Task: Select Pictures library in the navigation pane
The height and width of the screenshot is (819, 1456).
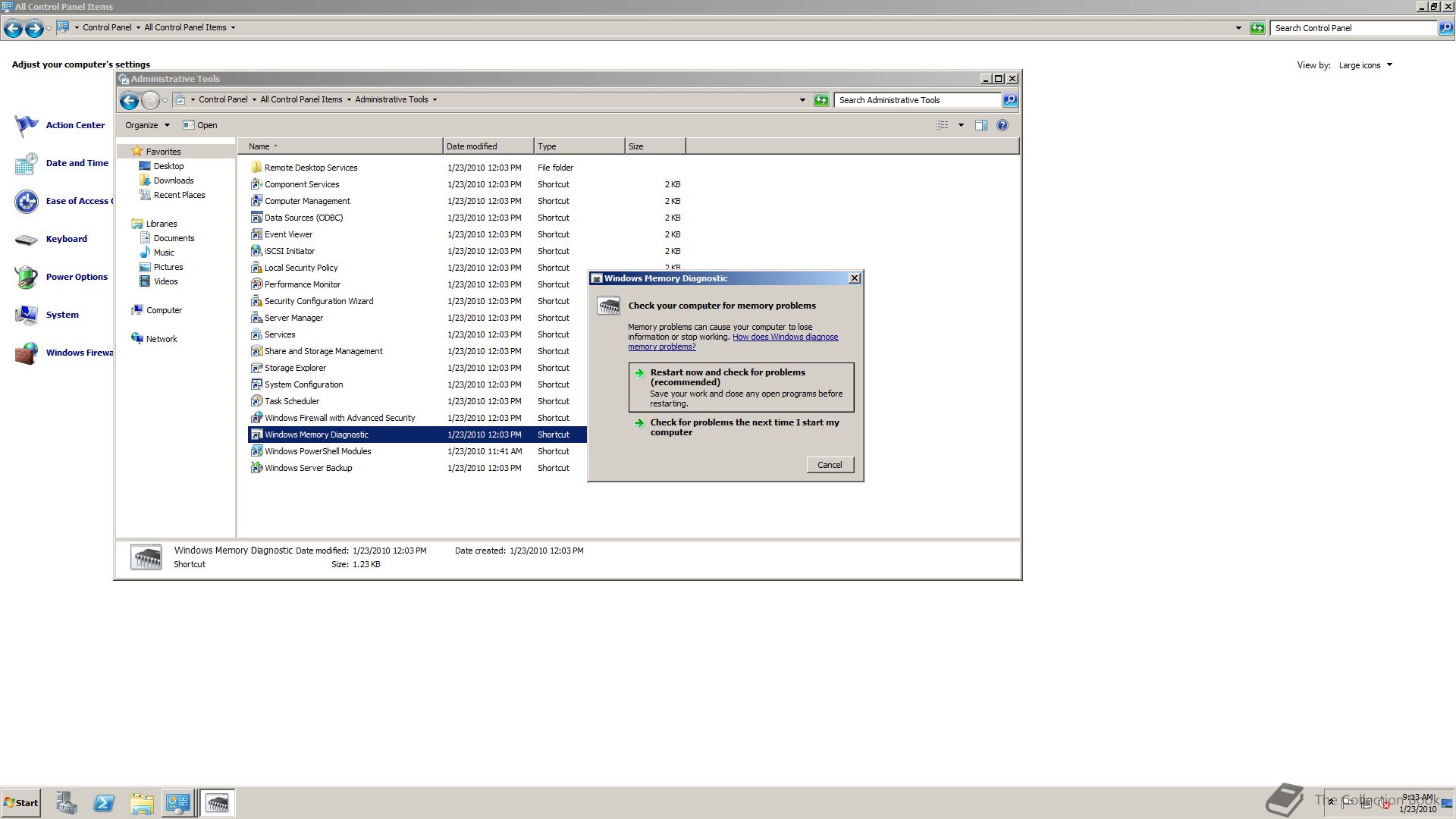Action: click(x=168, y=267)
